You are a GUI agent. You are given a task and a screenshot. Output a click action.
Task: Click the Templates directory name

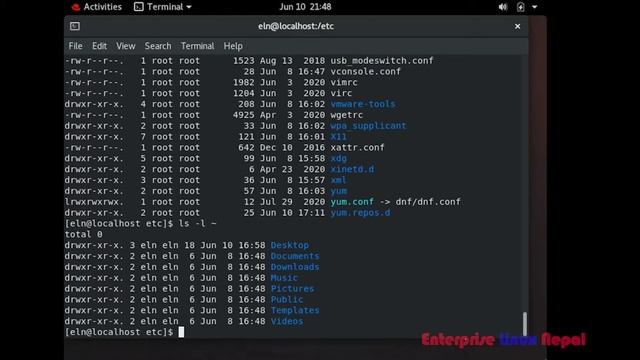coord(295,310)
